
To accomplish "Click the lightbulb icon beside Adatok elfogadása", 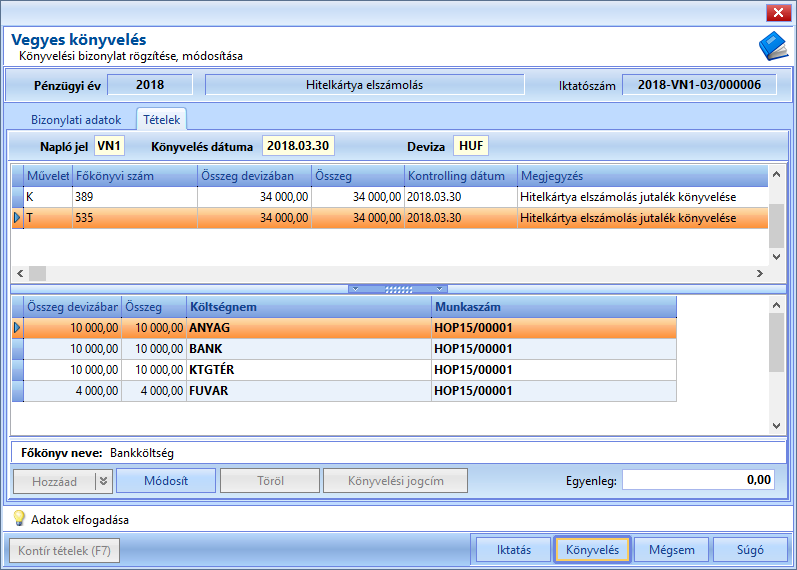I will point(19,518).
